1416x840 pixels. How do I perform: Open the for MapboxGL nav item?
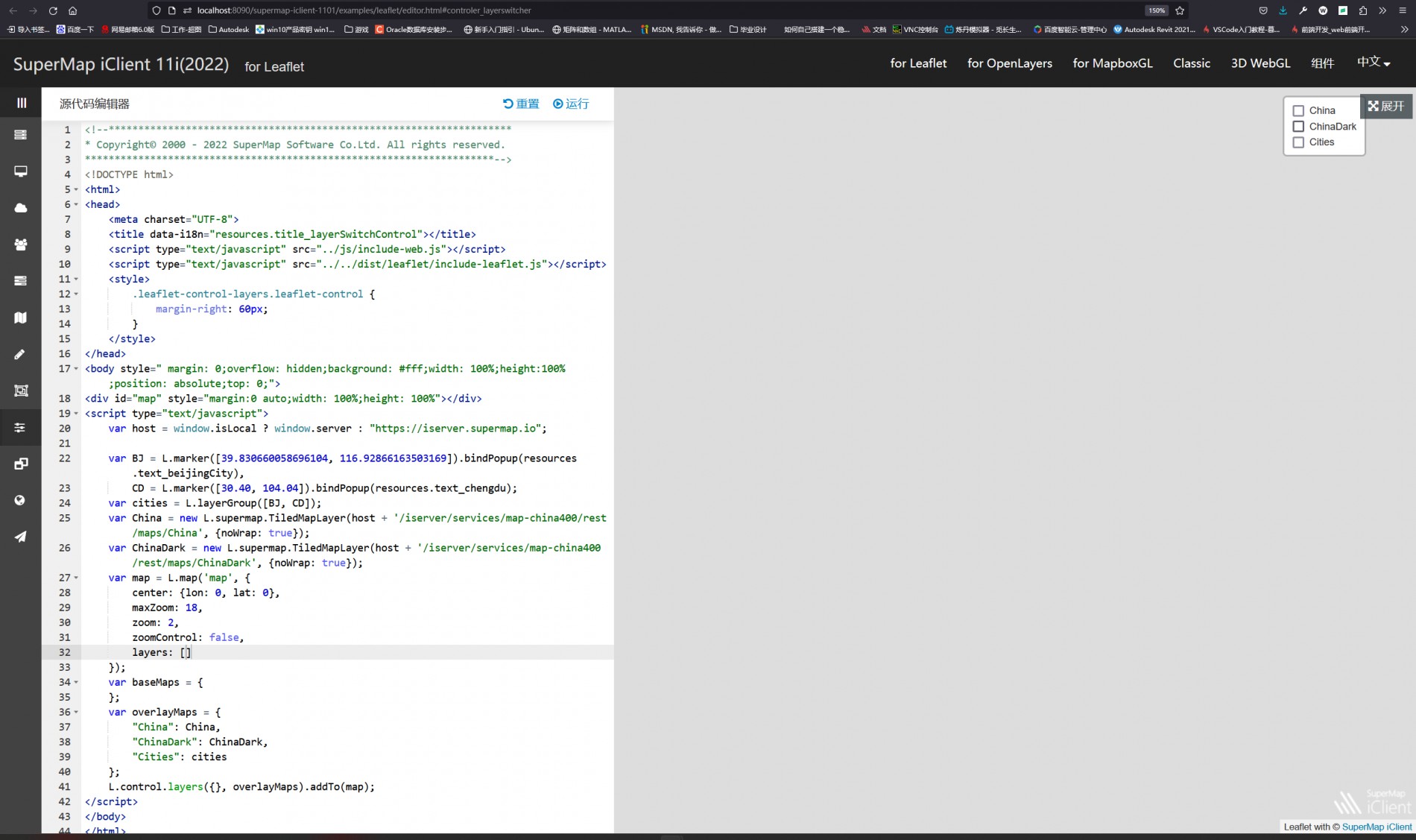pyautogui.click(x=1113, y=63)
